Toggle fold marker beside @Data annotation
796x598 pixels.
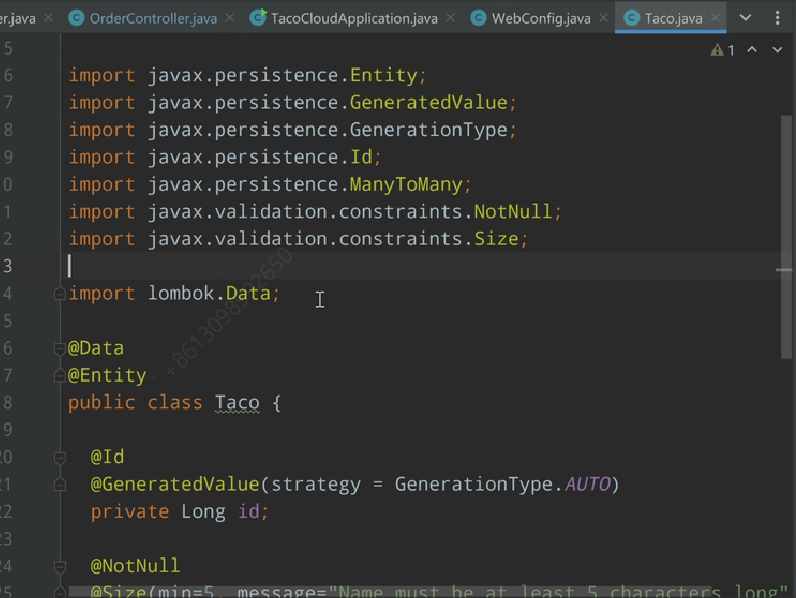coord(59,348)
